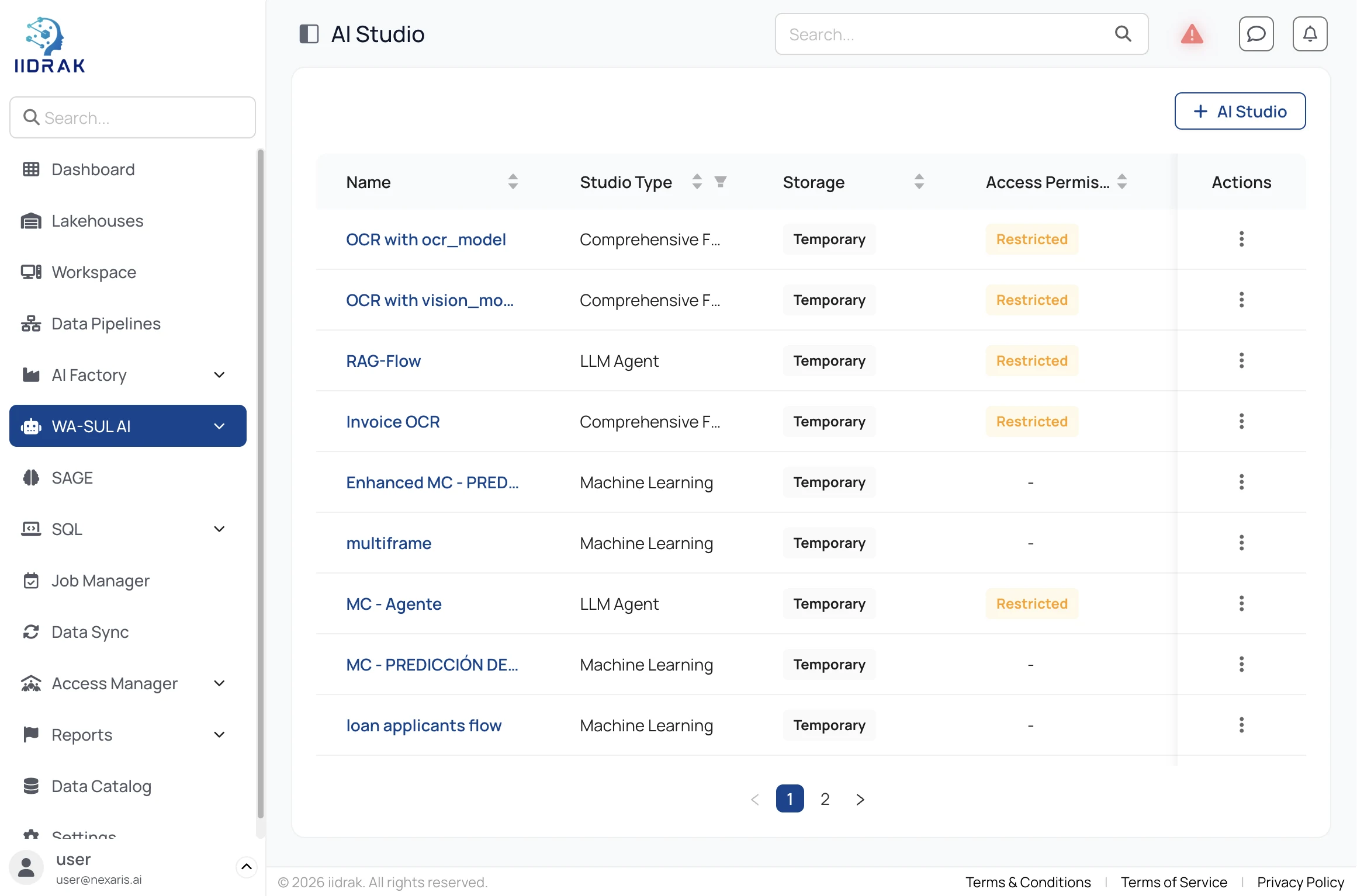Sort table by Storage column arrows

(919, 182)
